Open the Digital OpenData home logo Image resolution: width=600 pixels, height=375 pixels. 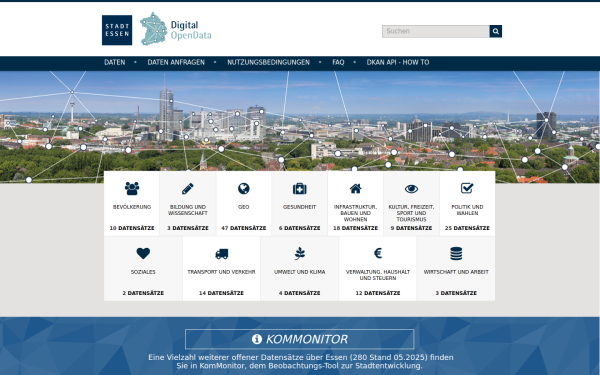point(176,29)
